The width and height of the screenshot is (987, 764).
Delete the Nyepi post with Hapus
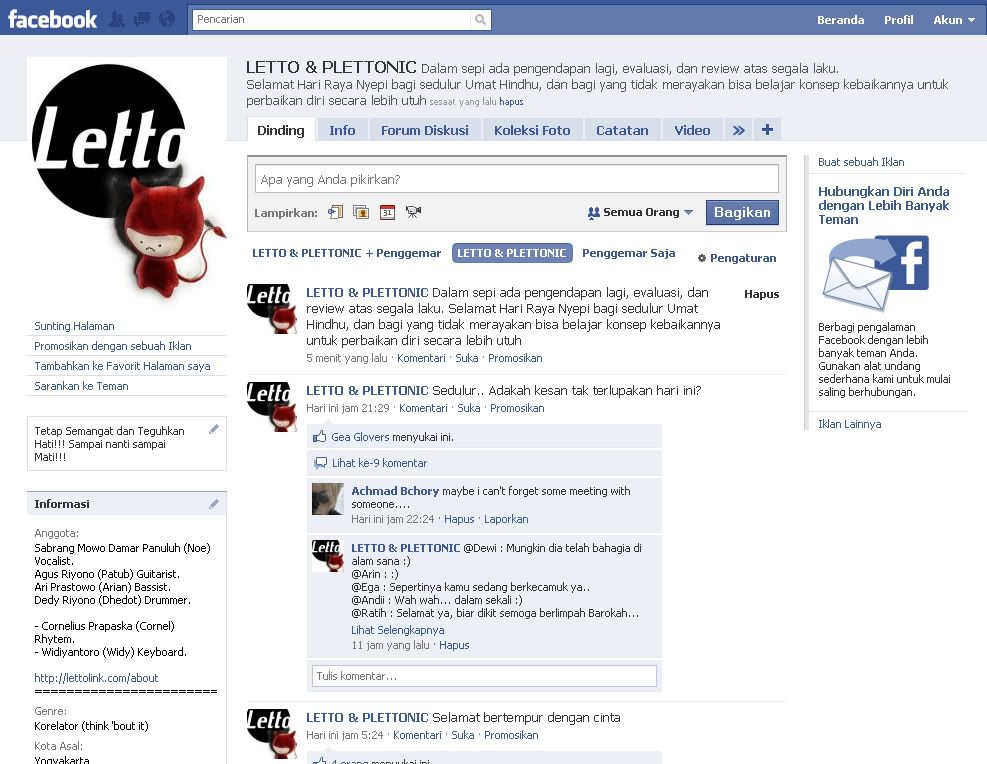(762, 294)
